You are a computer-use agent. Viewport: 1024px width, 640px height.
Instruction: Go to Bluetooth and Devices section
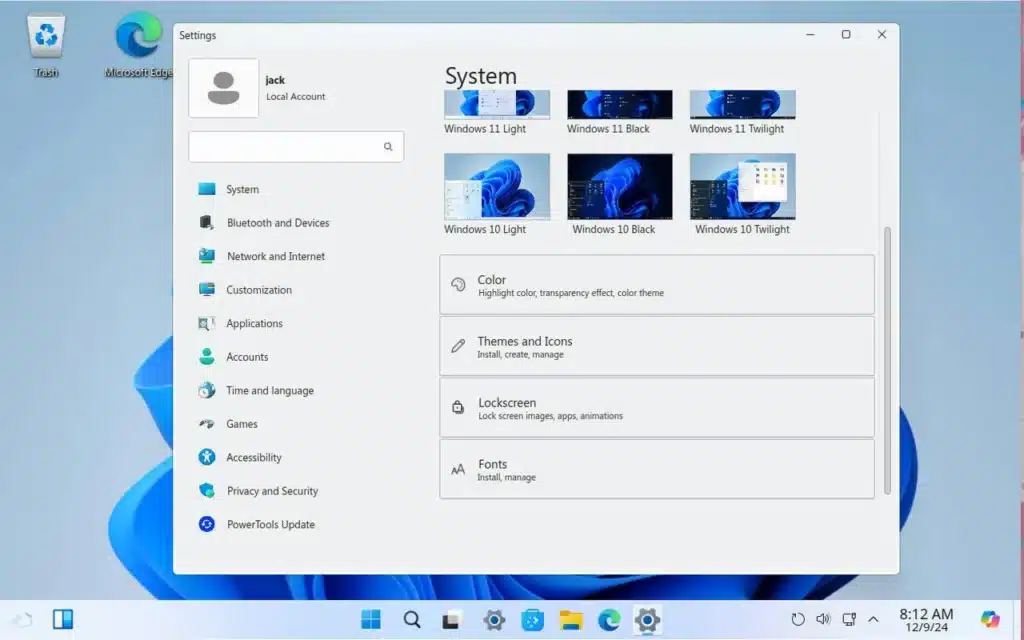coord(278,223)
